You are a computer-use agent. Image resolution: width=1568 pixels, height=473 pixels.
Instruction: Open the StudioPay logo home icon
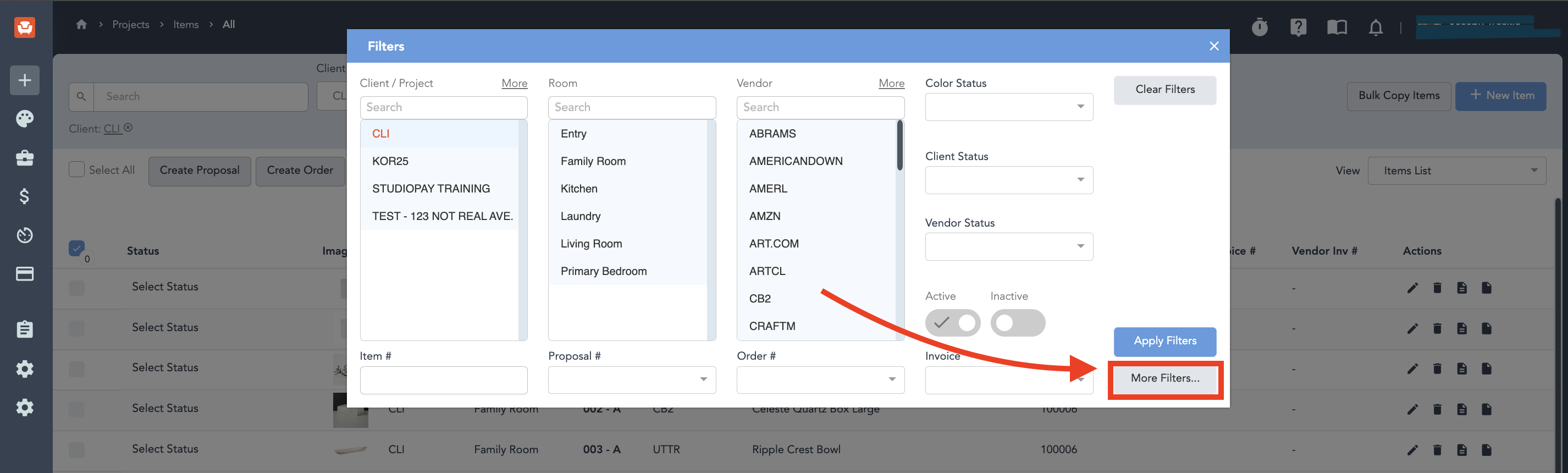point(25,27)
